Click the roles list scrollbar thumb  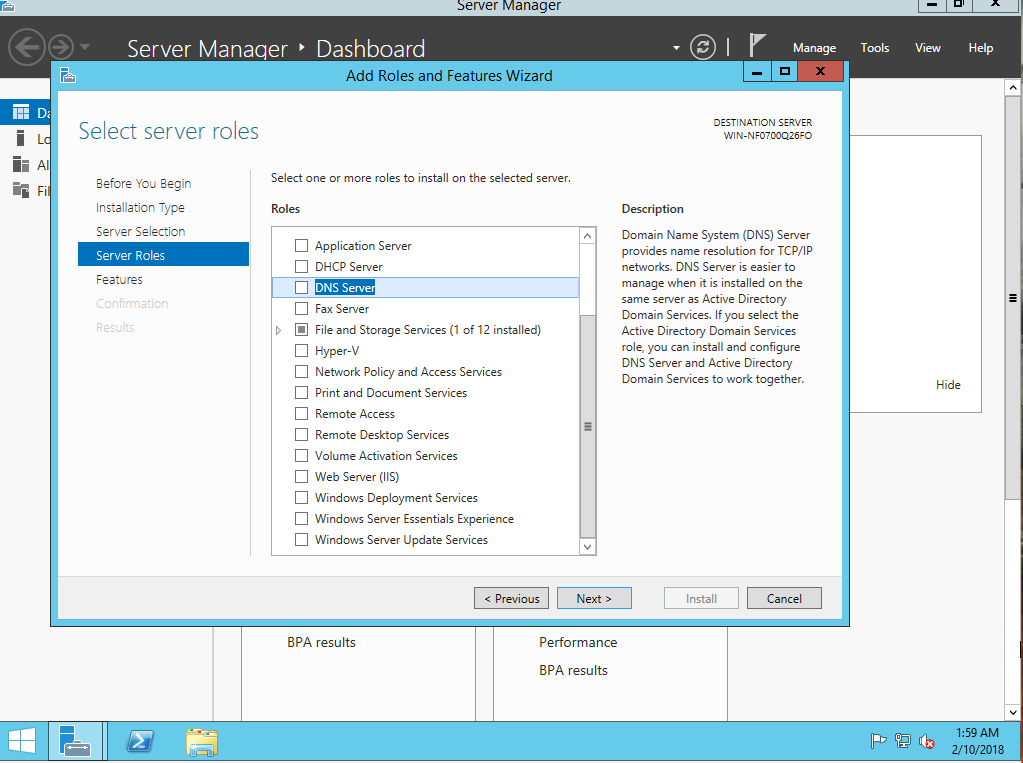pyautogui.click(x=588, y=426)
